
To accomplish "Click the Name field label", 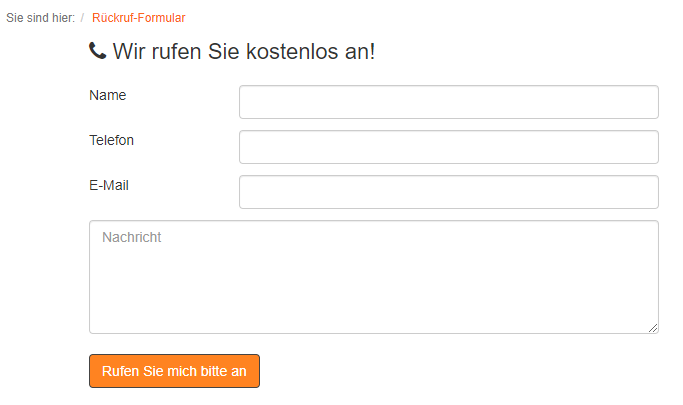I will [108, 95].
